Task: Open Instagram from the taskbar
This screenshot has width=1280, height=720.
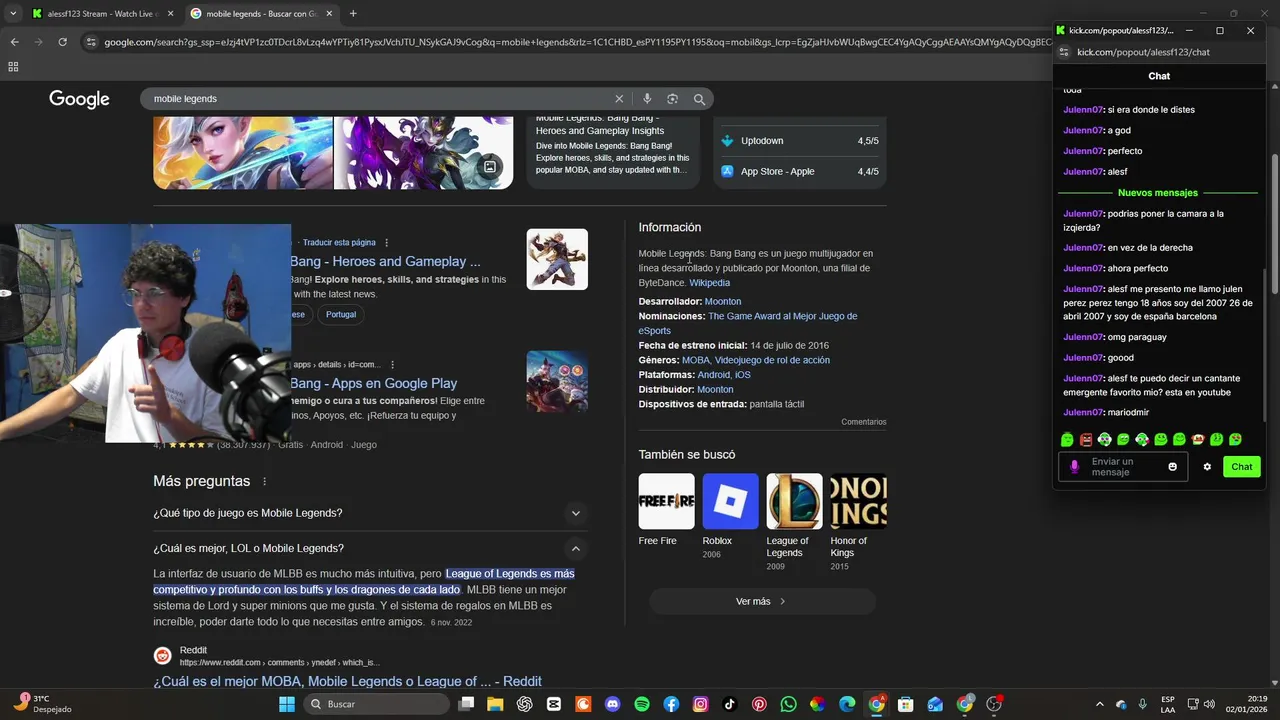Action: pyautogui.click(x=701, y=704)
